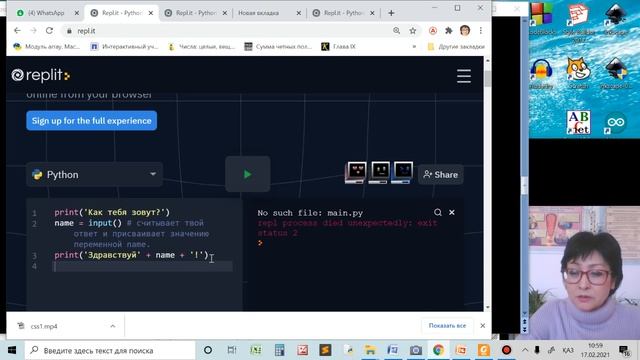Select the third multiplayer avatar computer icon
The image size is (640, 360).
(x=402, y=172)
